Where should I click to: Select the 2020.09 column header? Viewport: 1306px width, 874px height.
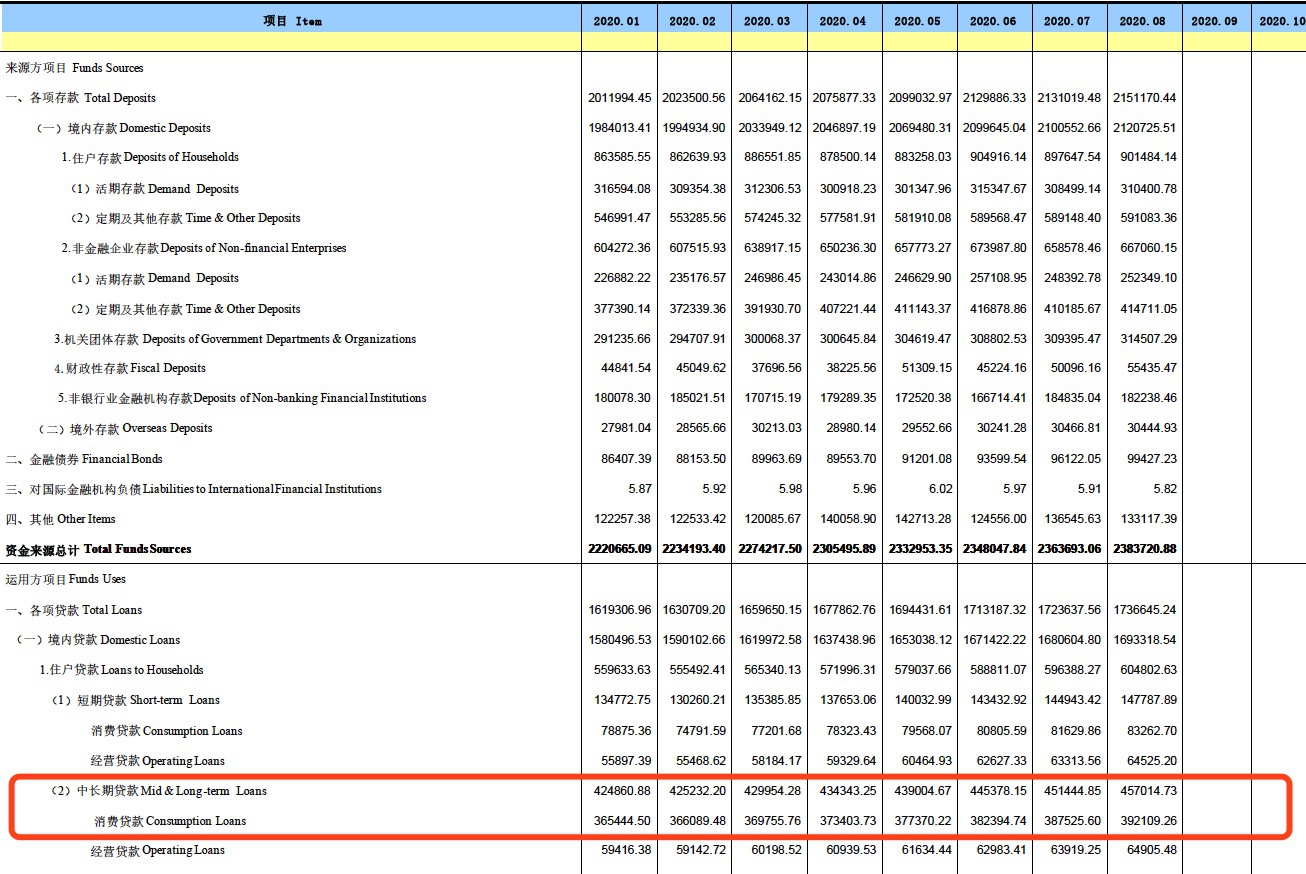pos(1216,21)
